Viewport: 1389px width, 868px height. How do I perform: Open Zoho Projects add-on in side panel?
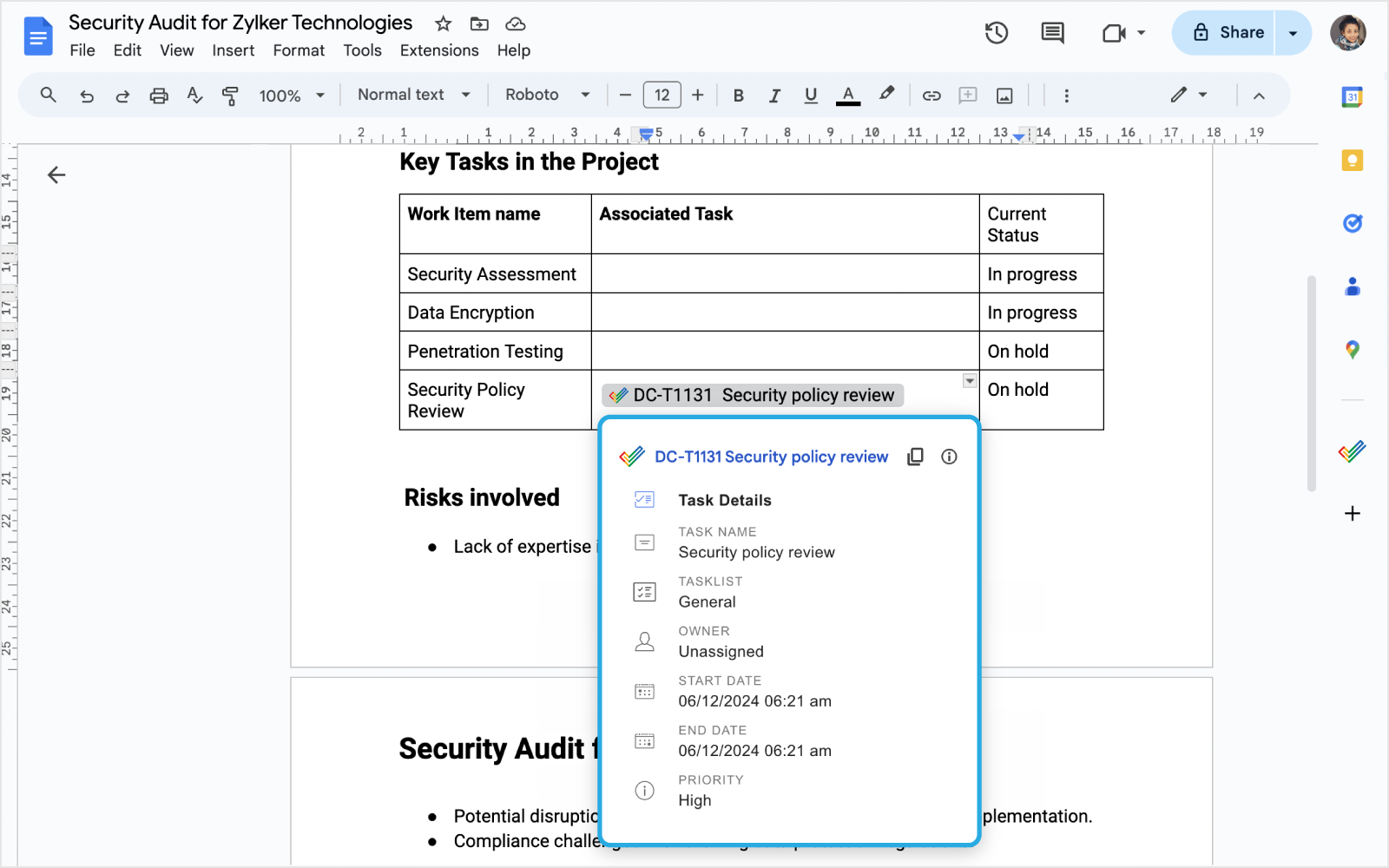pos(1352,451)
